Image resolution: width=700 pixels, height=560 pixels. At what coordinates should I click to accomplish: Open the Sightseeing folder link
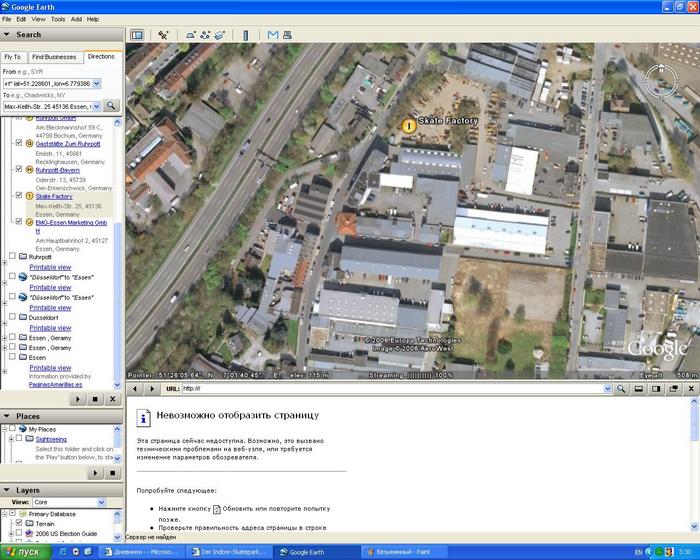point(51,439)
